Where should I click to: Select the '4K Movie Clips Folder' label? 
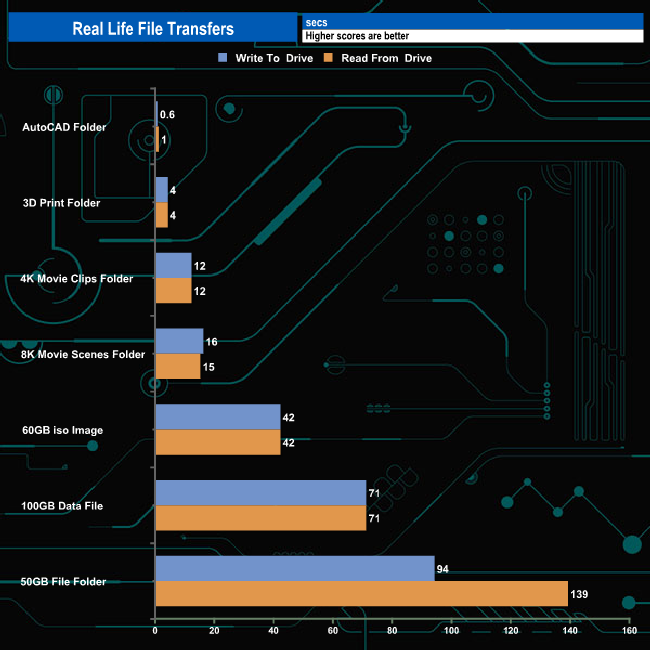click(x=77, y=279)
